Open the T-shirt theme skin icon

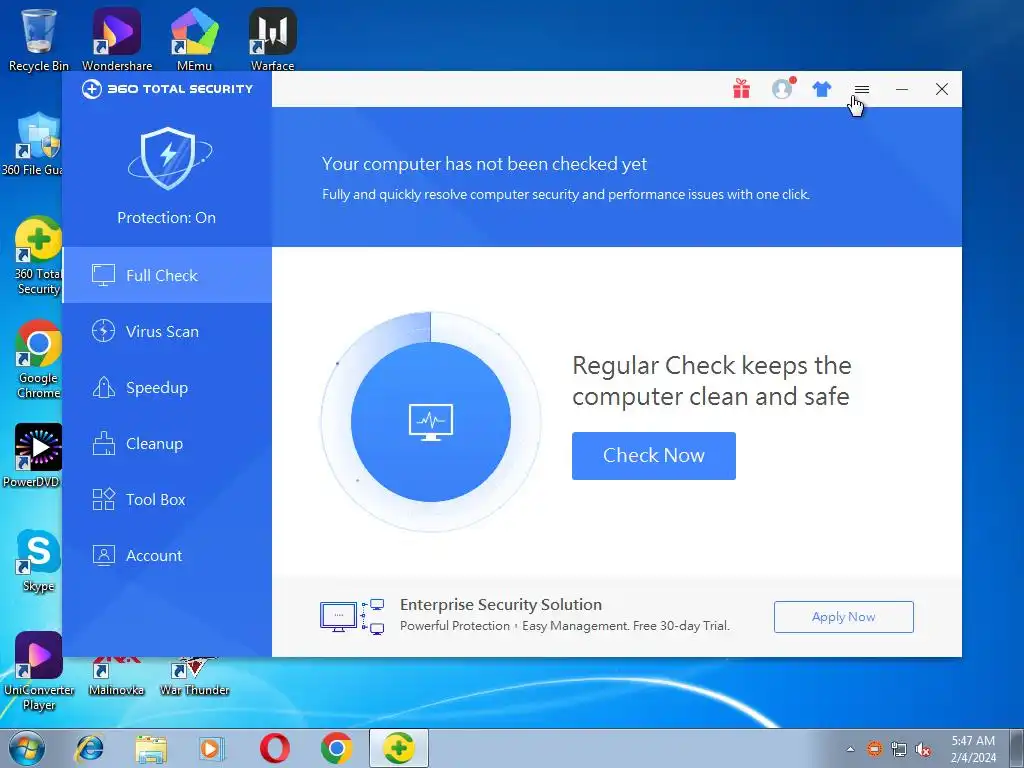point(822,89)
